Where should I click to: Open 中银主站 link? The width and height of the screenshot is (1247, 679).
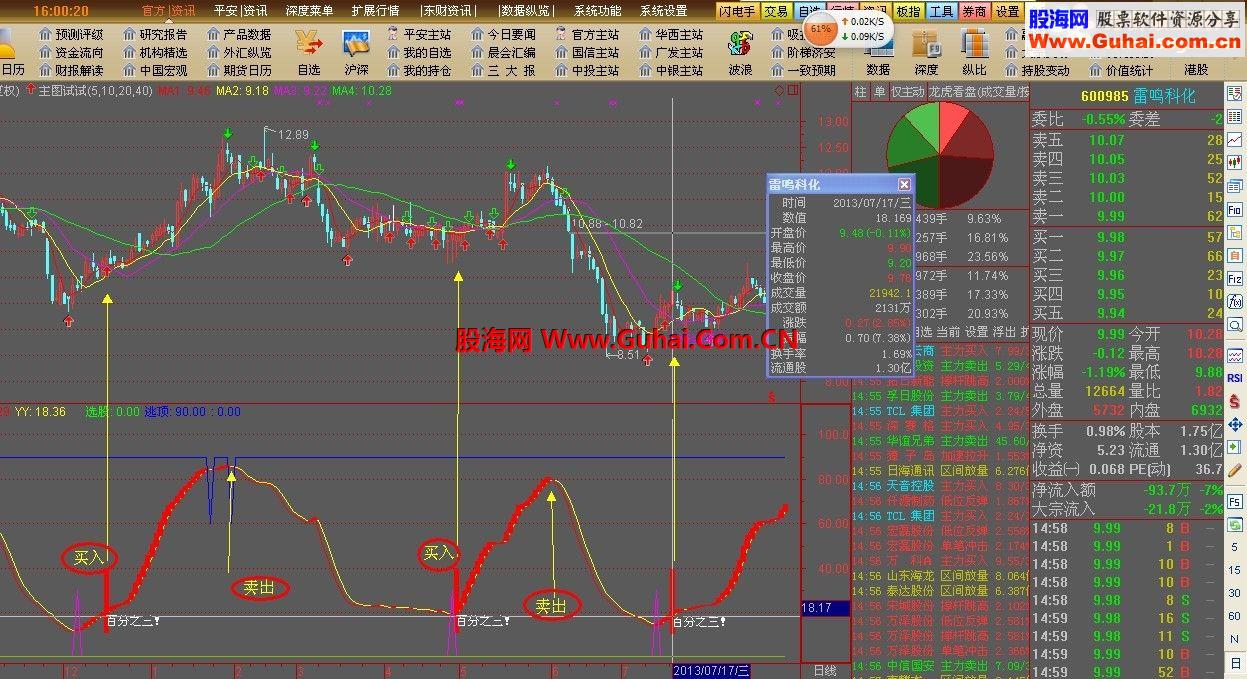[x=671, y=70]
